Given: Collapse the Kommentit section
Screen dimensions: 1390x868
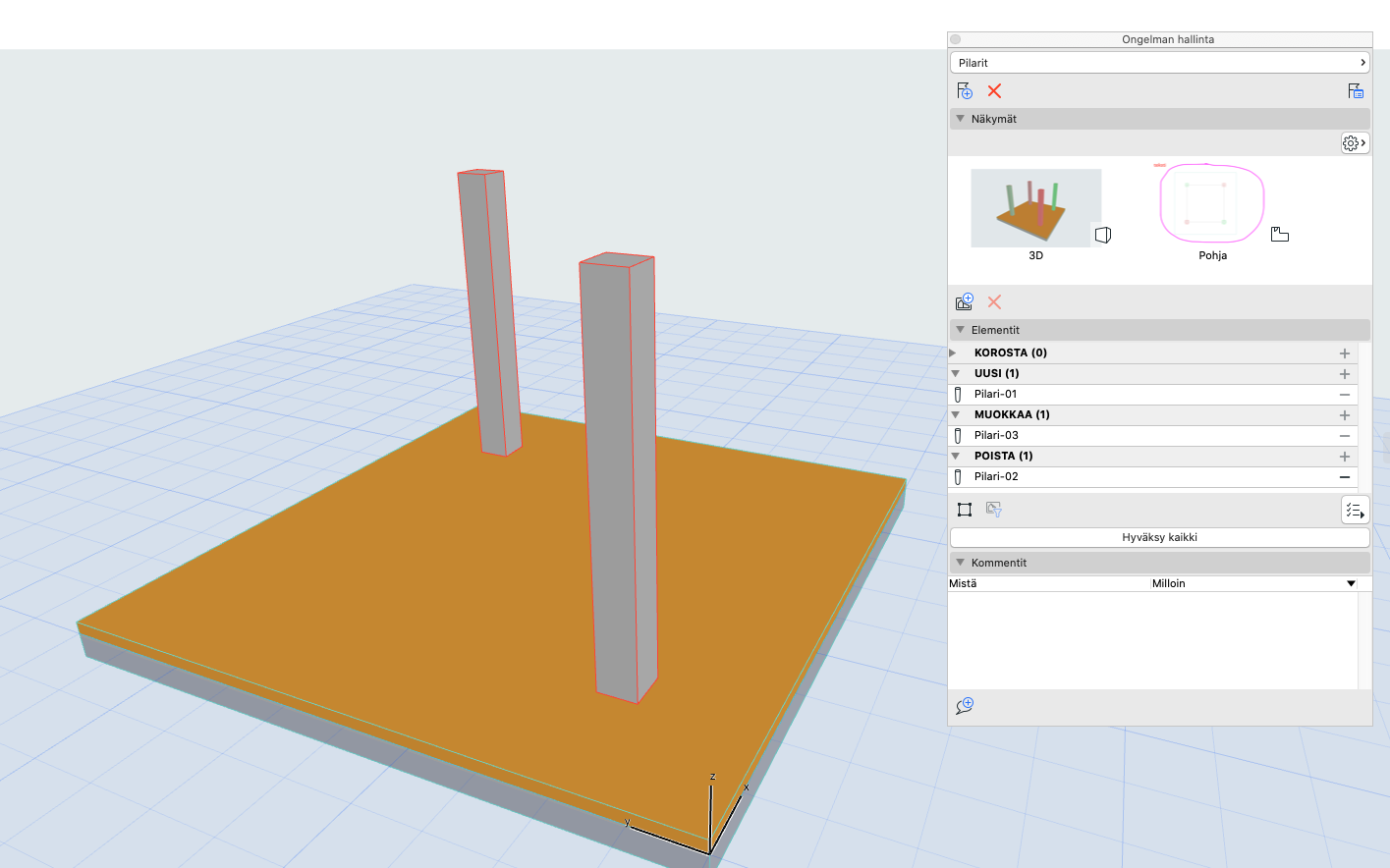Looking at the screenshot, I should click(961, 563).
